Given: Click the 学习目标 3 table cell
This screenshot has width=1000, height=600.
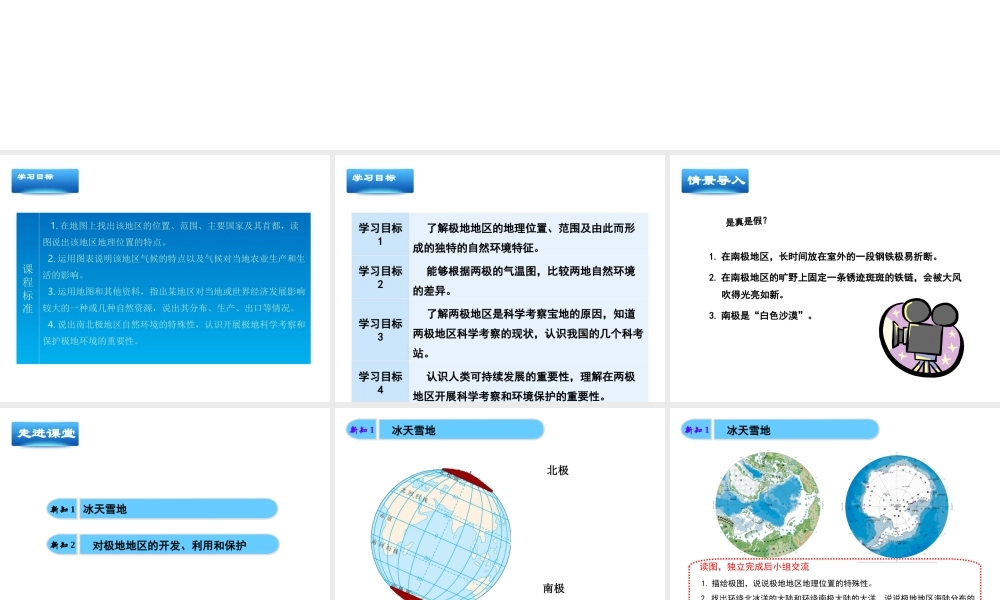Looking at the screenshot, I should click(x=380, y=330).
